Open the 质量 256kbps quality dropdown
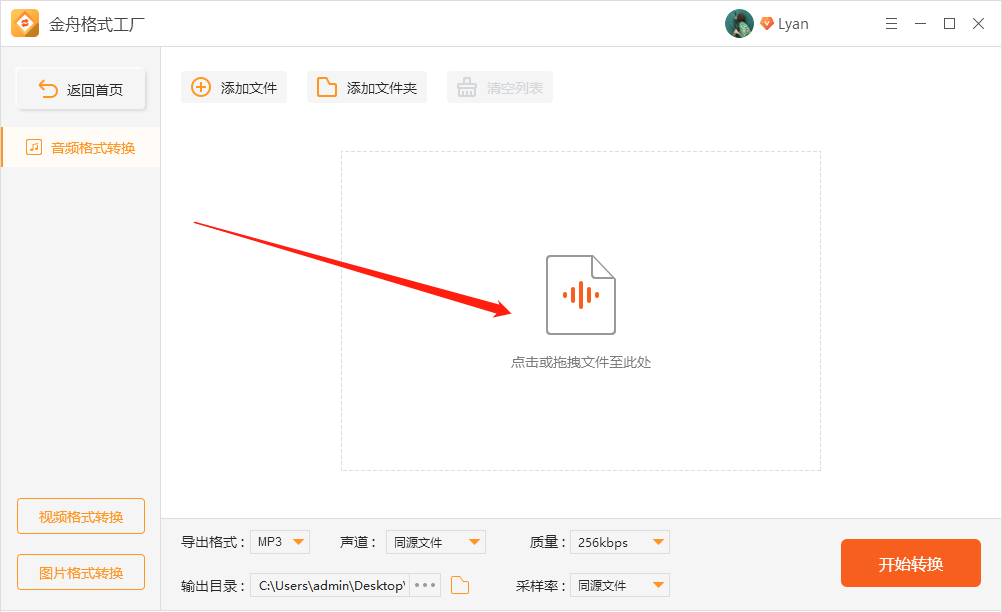Screen dimensions: 1002x612 tap(619, 542)
